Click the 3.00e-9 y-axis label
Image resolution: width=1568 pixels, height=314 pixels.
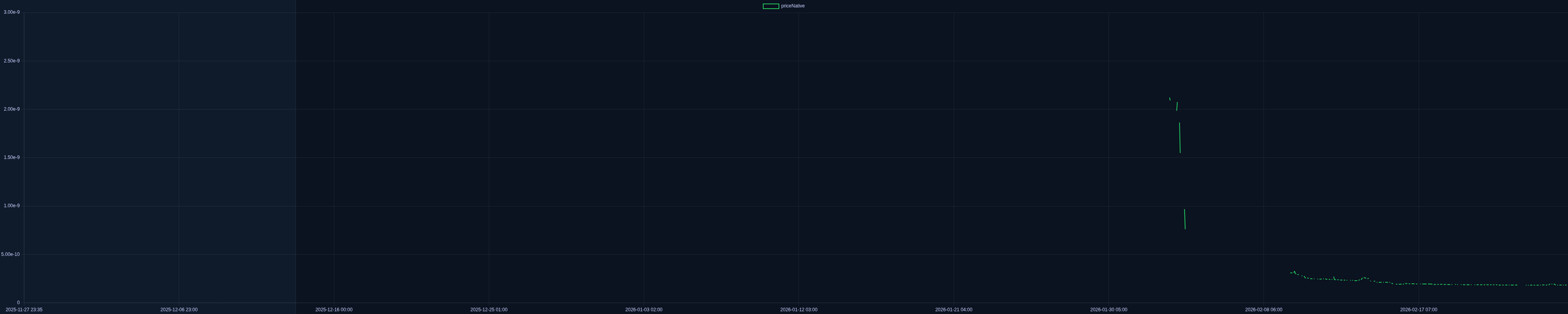tap(12, 12)
